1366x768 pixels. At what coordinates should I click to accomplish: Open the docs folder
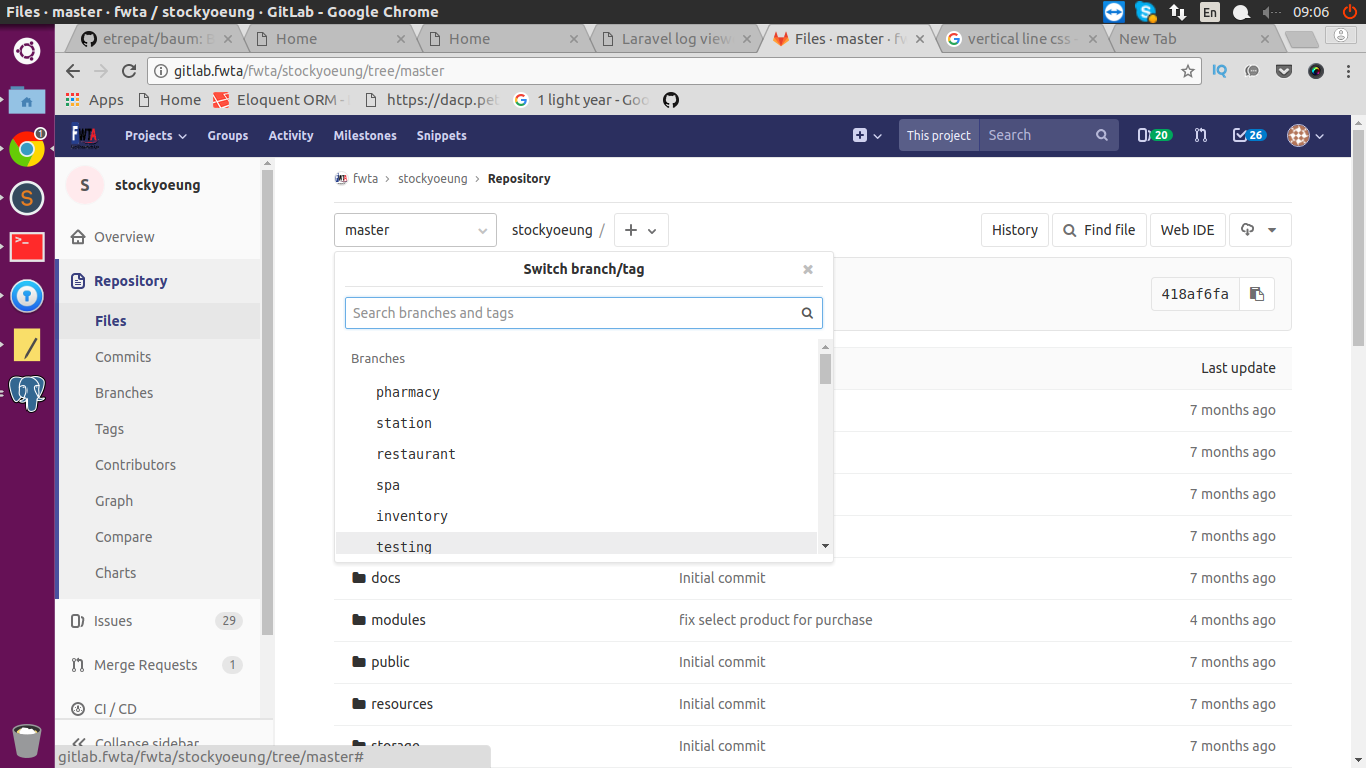click(x=385, y=578)
